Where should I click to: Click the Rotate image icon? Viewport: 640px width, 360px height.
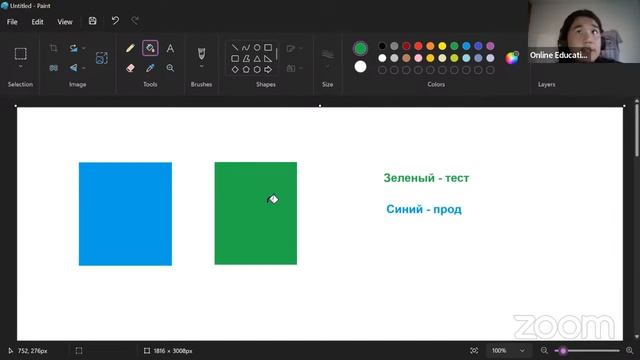[x=73, y=48]
